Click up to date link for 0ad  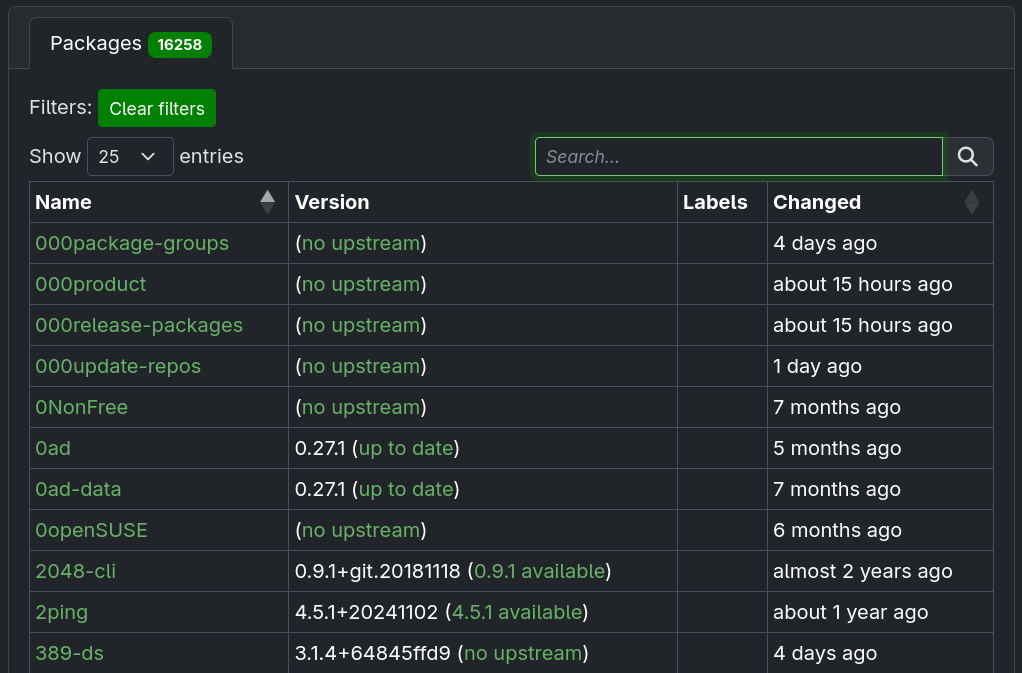click(x=405, y=448)
